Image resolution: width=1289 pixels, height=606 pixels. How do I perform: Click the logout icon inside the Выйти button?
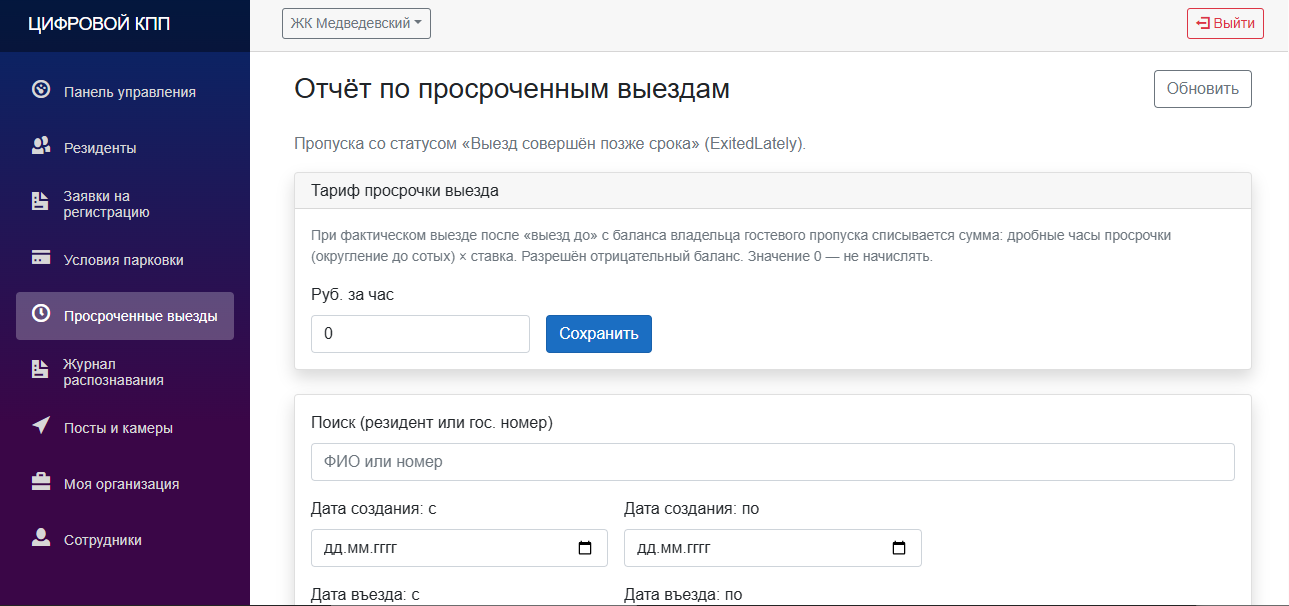point(1201,23)
